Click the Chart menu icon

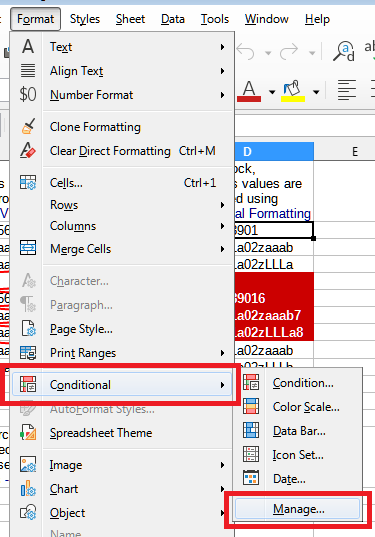[28, 489]
